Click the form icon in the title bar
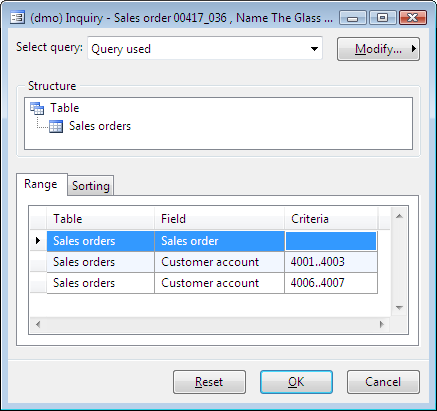The height and width of the screenshot is (411, 437). 17,17
